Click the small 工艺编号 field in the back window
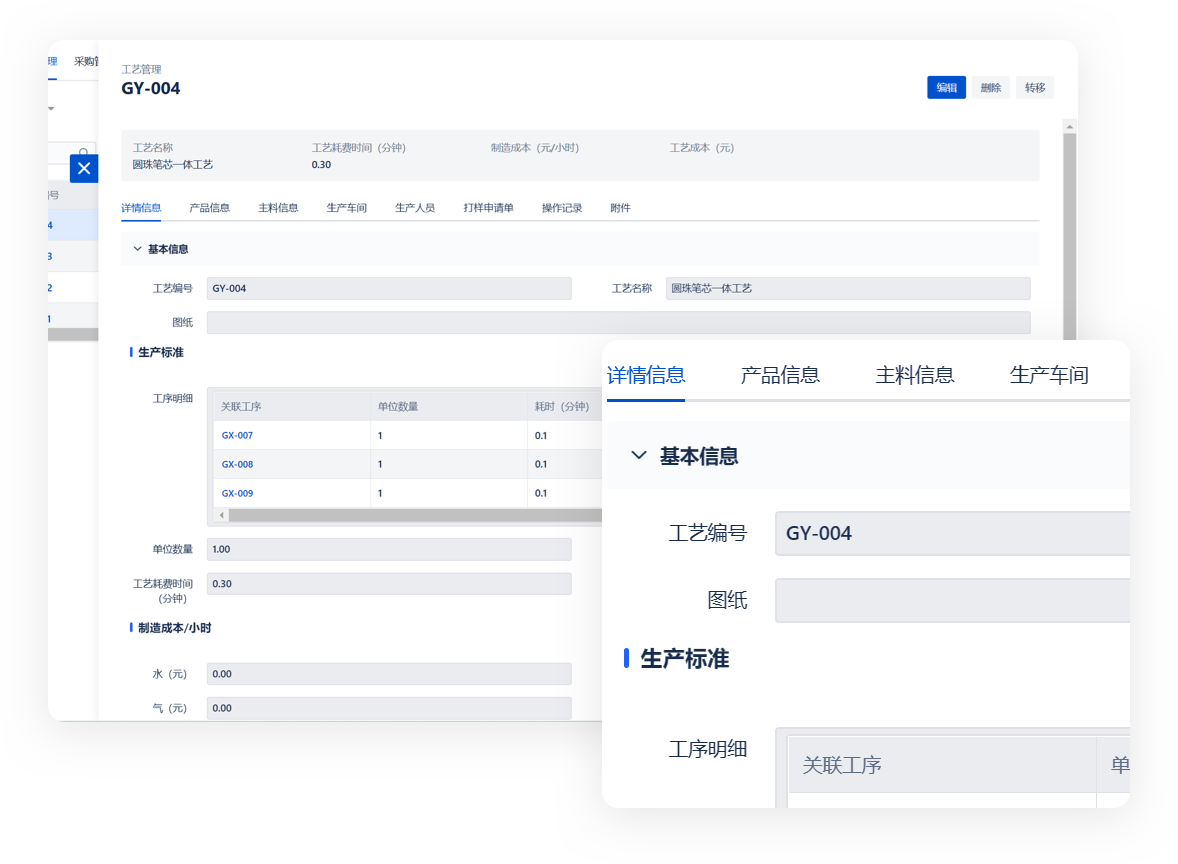 coord(389,289)
